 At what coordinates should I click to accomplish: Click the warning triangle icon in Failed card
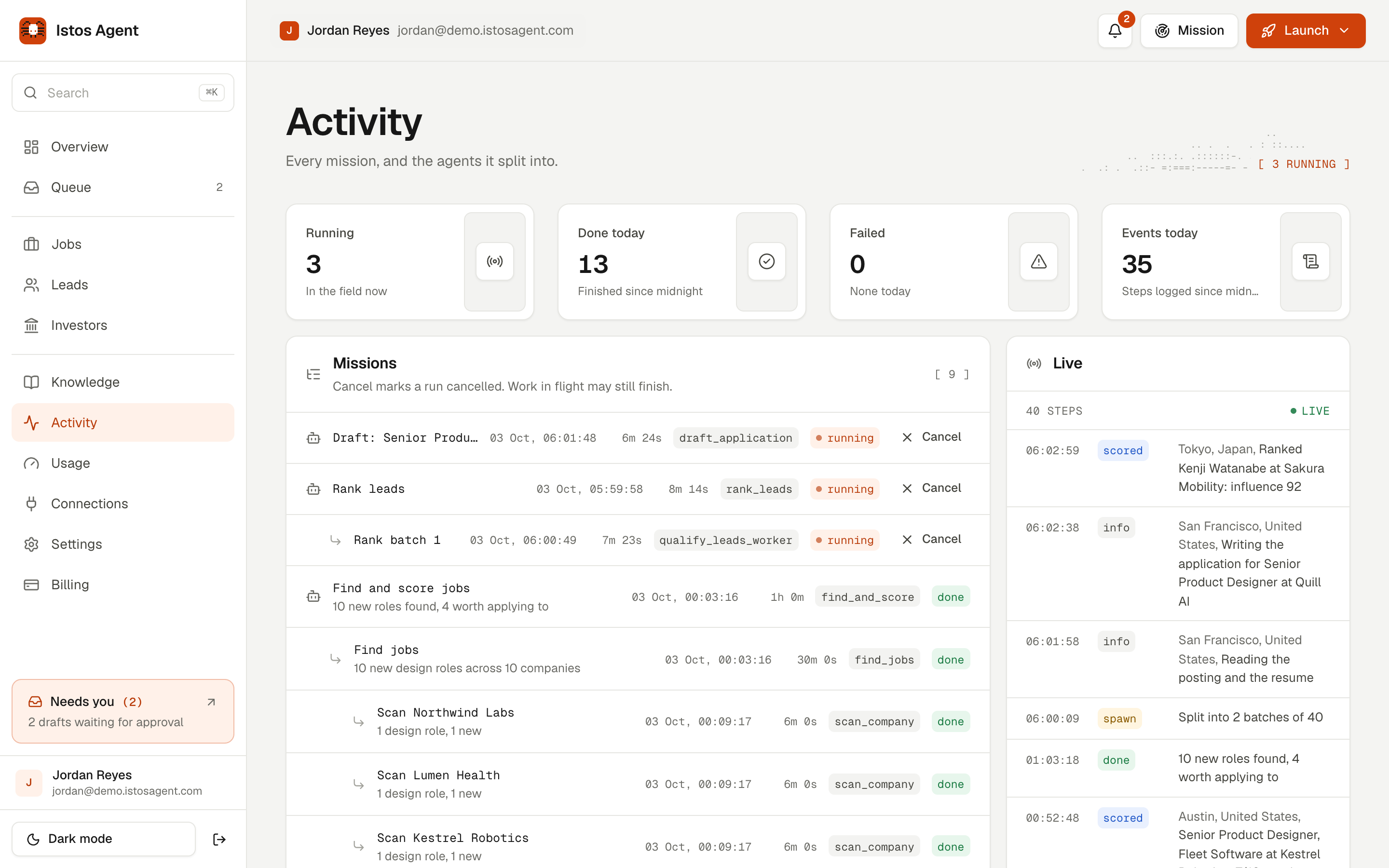[1039, 262]
